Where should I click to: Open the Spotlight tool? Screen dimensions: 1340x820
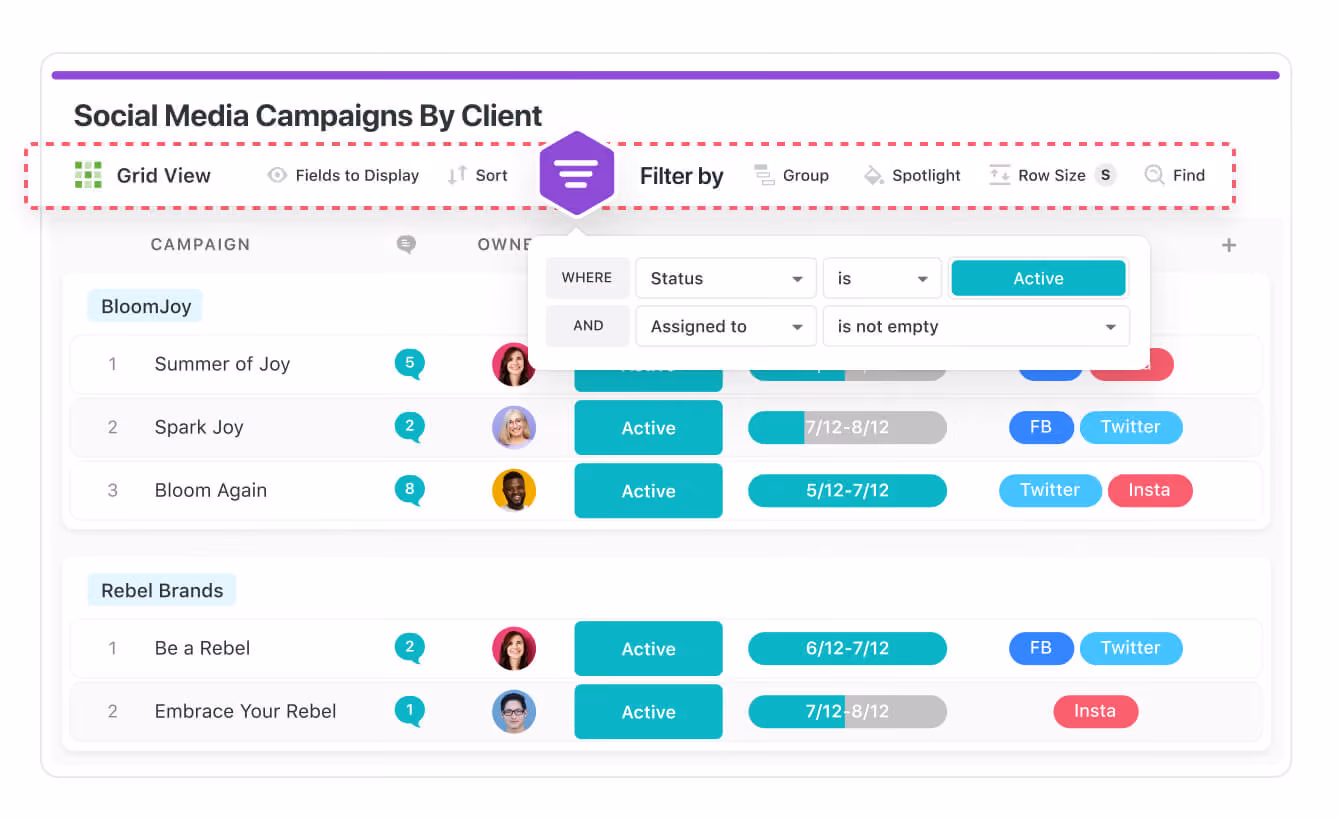coord(911,175)
